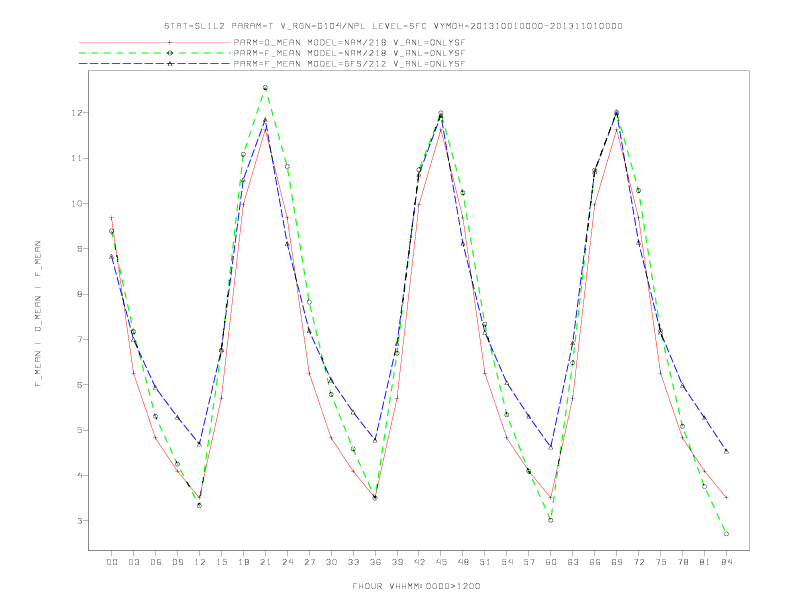Click x-axis forecast hour label 48
The width and height of the screenshot is (792, 612).
click(463, 562)
